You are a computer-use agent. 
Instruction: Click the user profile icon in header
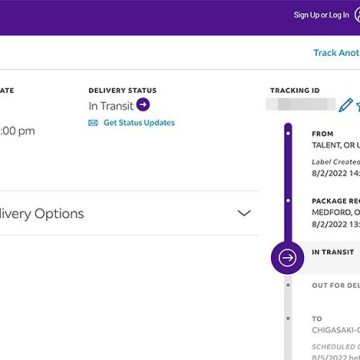point(357,15)
